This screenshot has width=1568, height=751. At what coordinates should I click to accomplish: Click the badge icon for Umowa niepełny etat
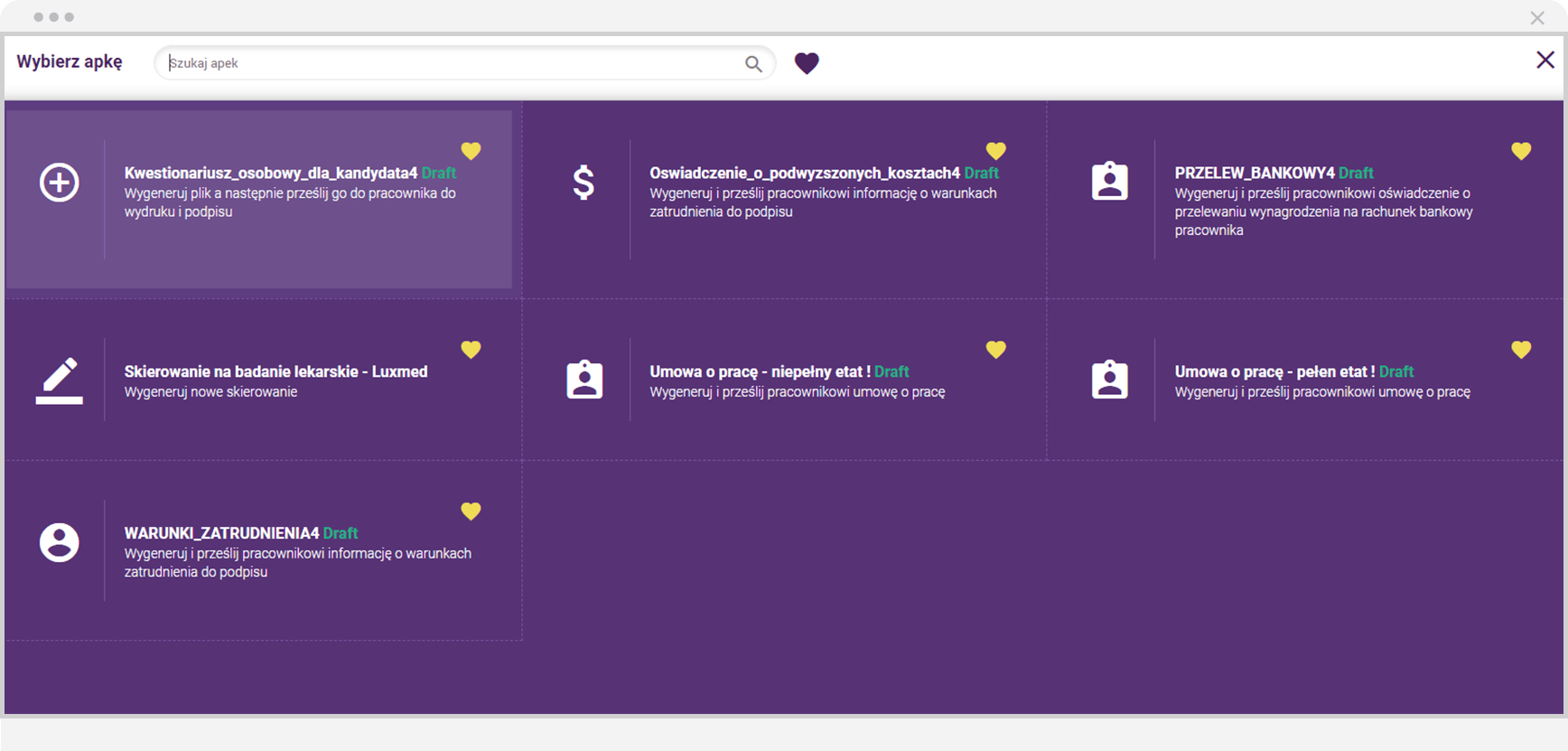pos(584,380)
